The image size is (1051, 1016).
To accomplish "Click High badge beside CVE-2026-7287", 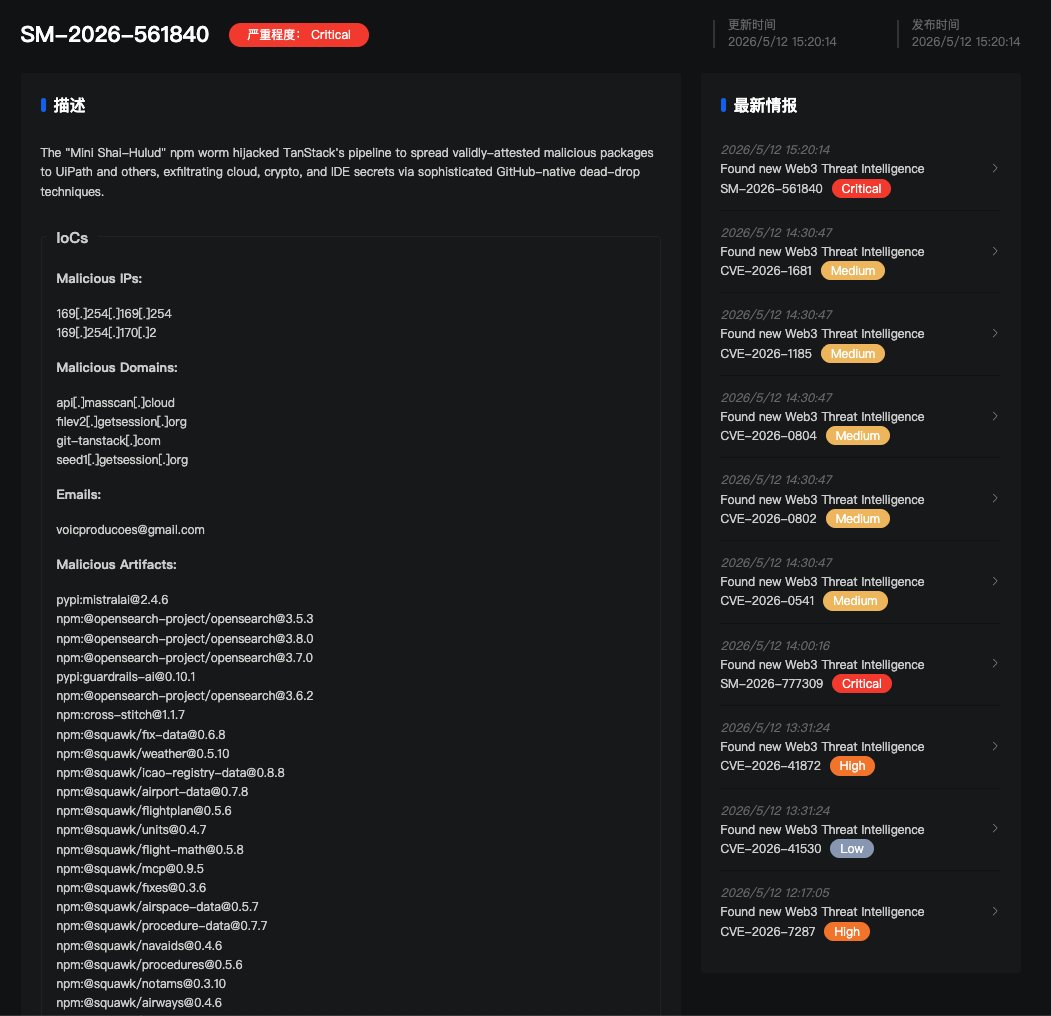I will click(x=847, y=932).
